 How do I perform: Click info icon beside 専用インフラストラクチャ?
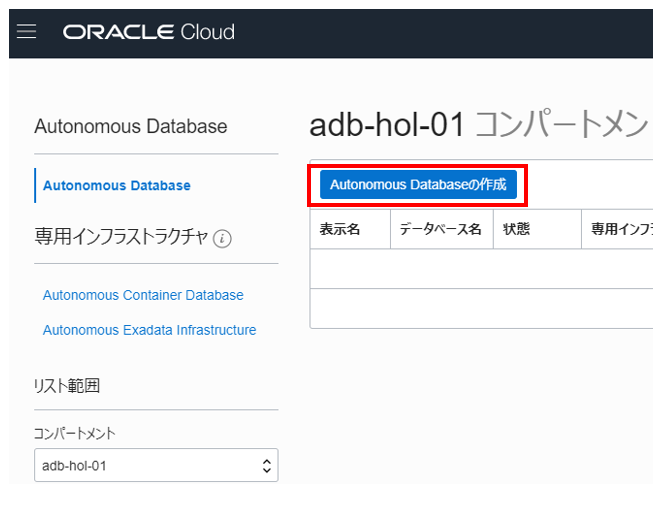(x=222, y=239)
